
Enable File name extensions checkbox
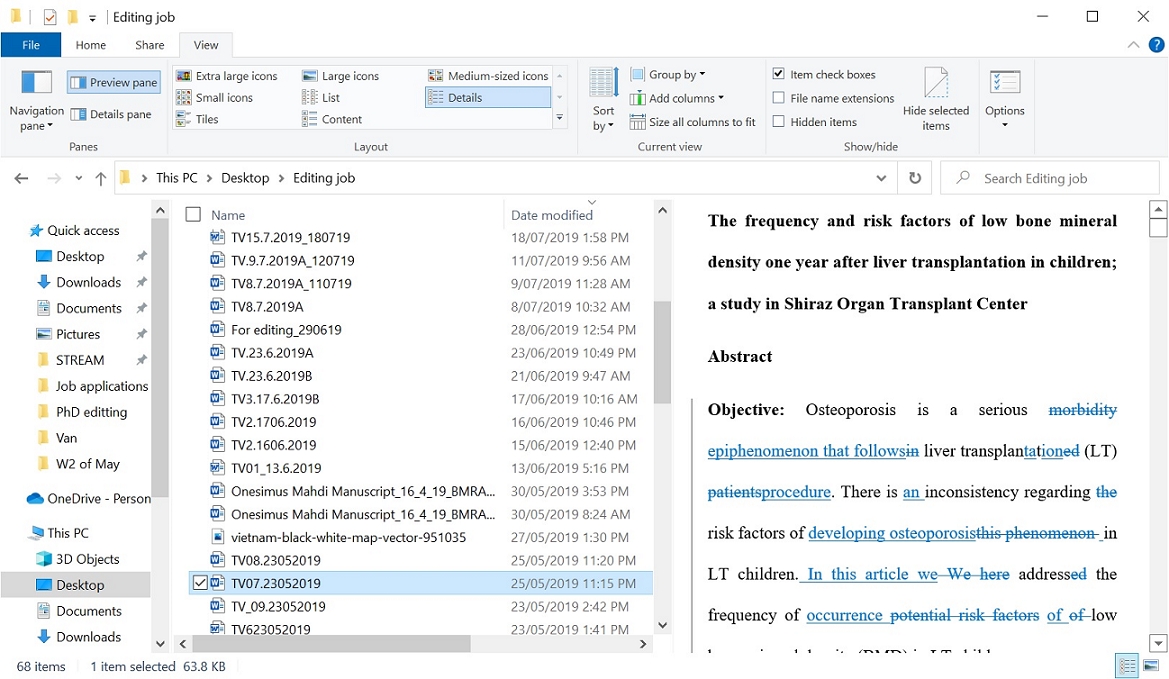(778, 98)
